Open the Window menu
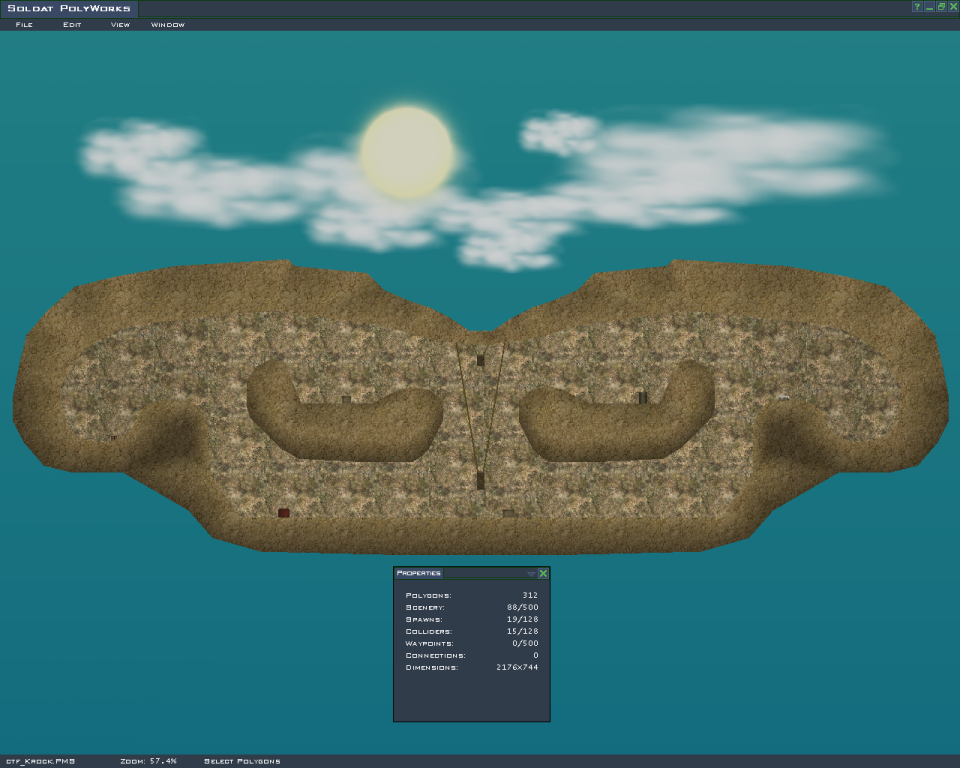The height and width of the screenshot is (768, 960). (168, 25)
